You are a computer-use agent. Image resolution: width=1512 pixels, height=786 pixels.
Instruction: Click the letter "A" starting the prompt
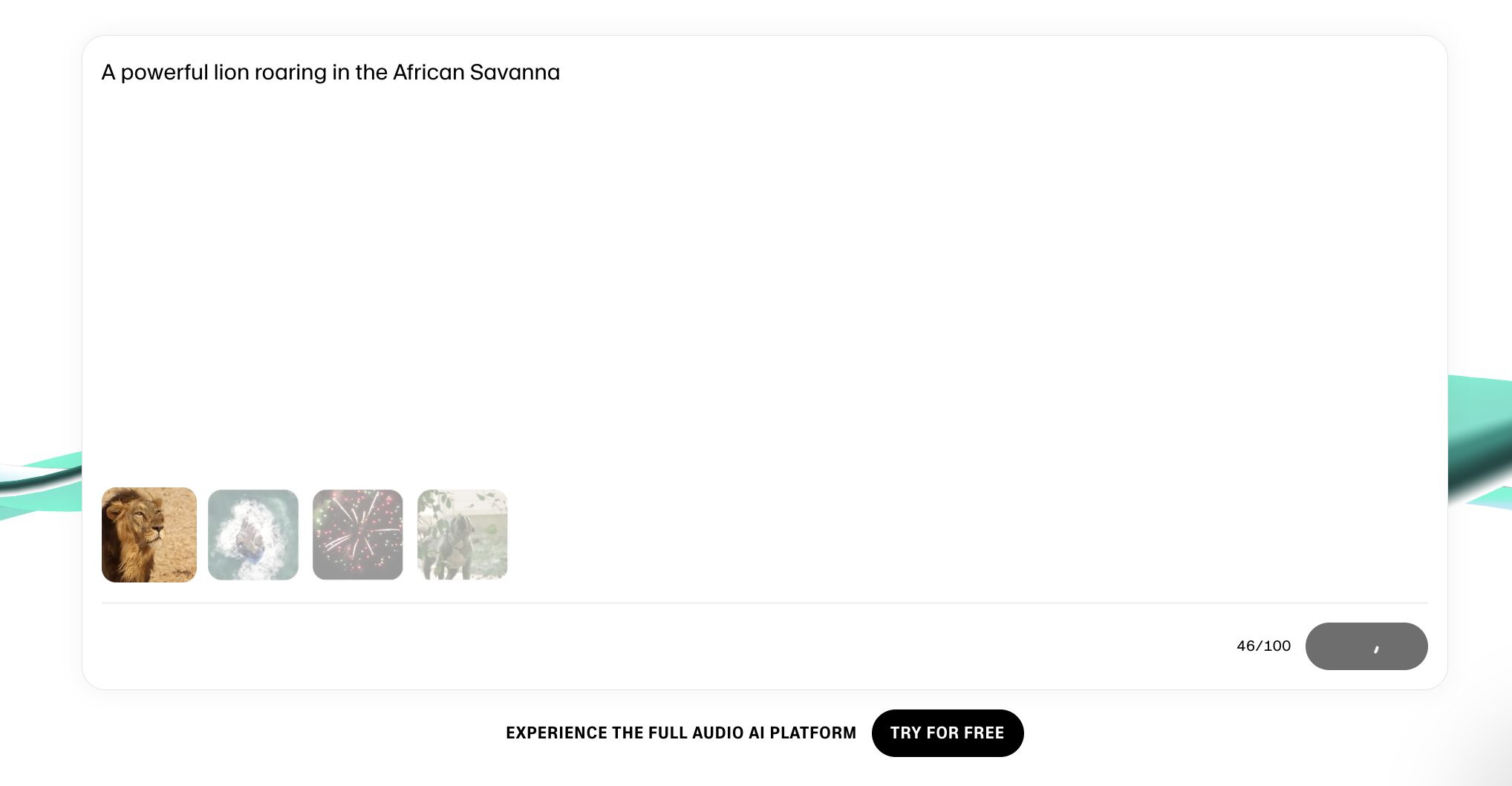pyautogui.click(x=108, y=73)
